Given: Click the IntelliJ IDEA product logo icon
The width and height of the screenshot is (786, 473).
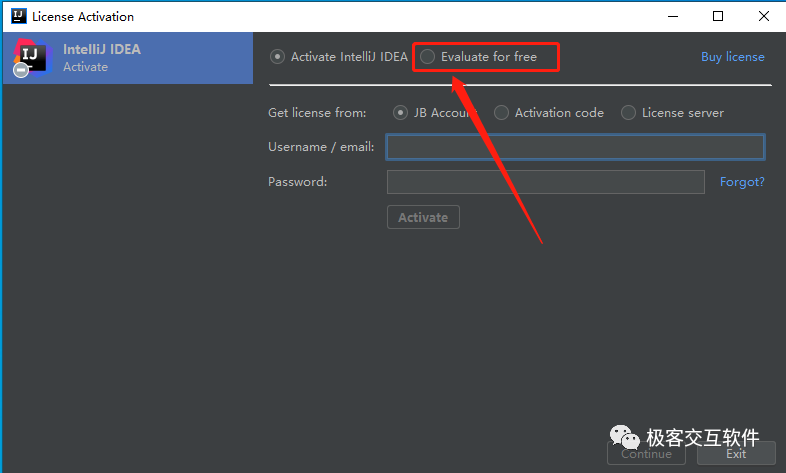Looking at the screenshot, I should point(32,58).
